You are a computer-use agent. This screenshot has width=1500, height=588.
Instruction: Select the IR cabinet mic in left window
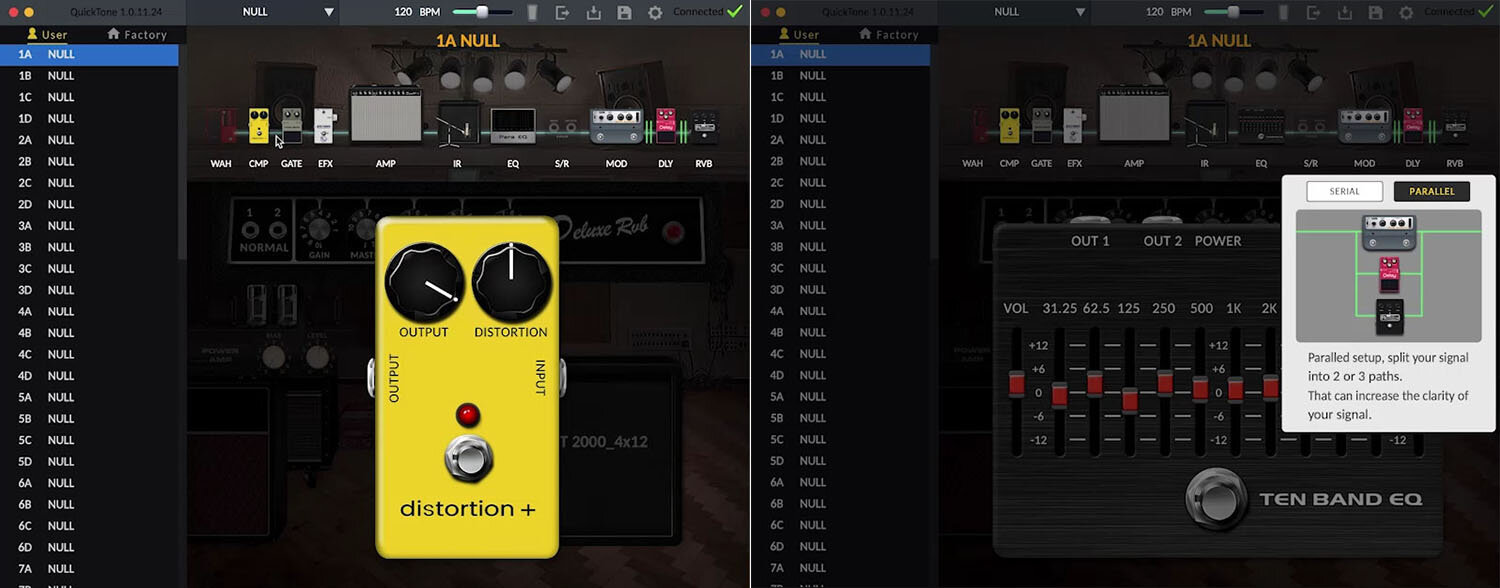[458, 123]
